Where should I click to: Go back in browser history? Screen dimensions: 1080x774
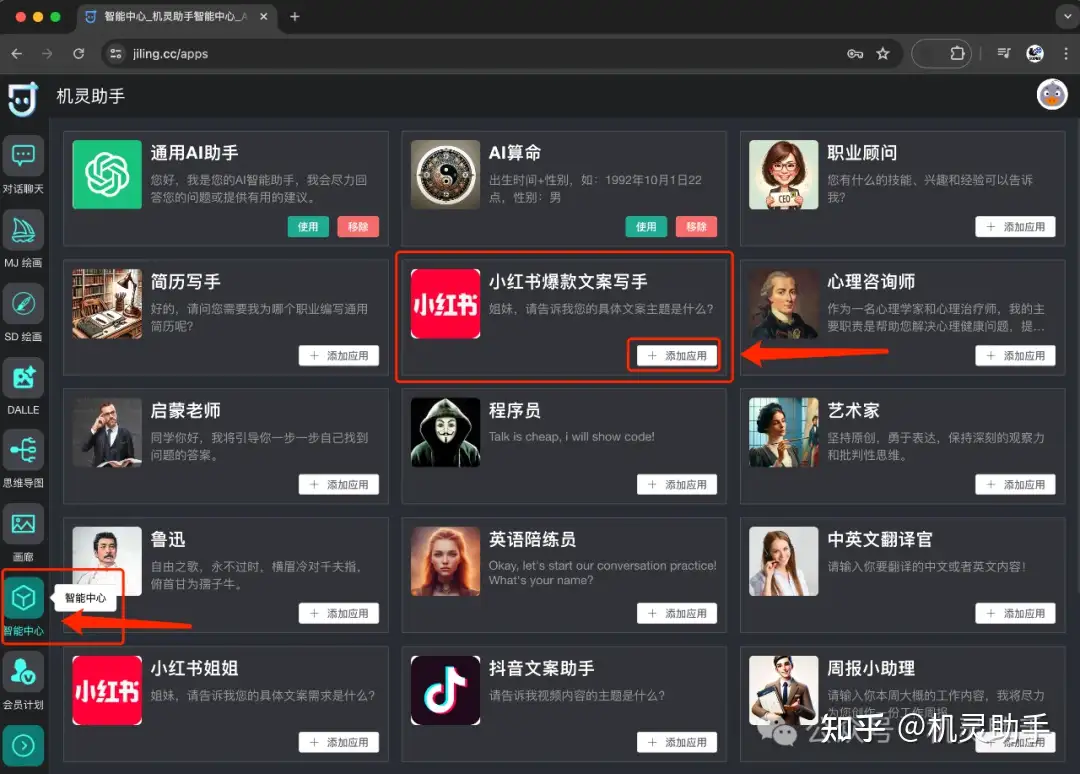(17, 54)
